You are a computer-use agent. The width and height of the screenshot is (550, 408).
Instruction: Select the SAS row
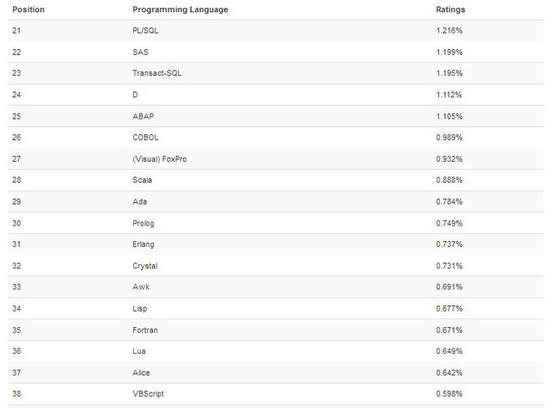(276, 52)
